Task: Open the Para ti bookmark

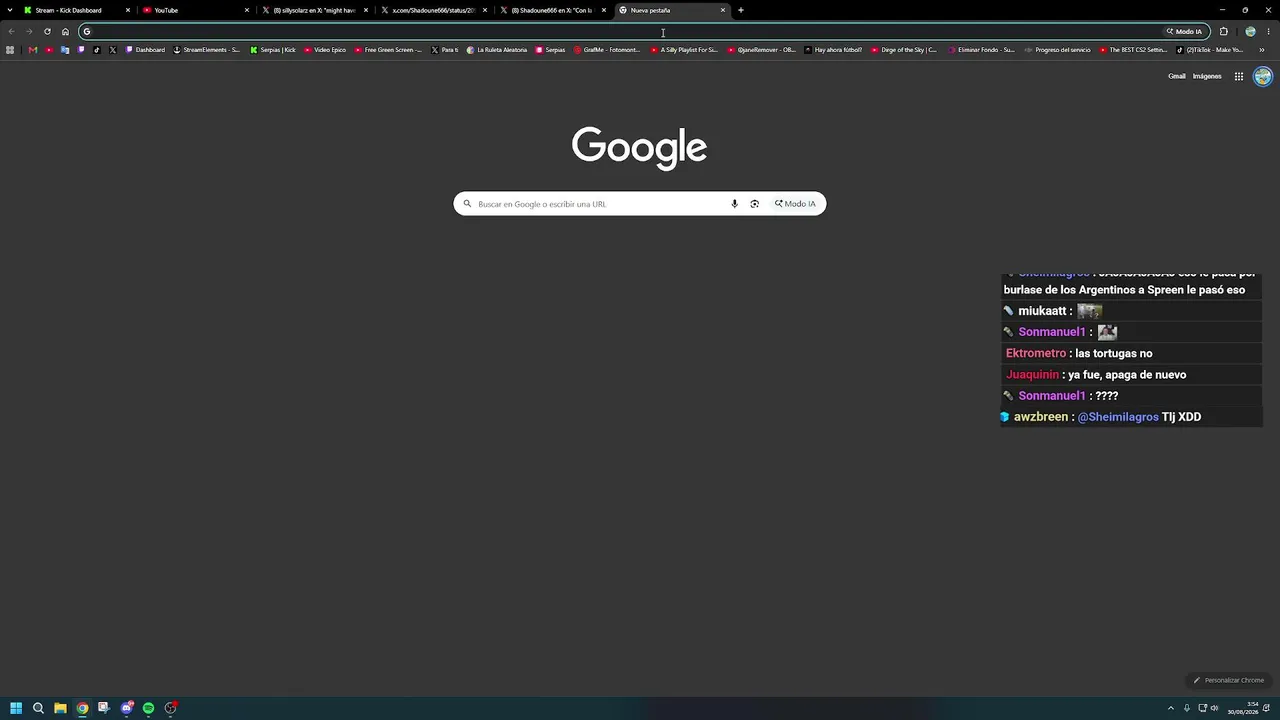Action: [444, 50]
